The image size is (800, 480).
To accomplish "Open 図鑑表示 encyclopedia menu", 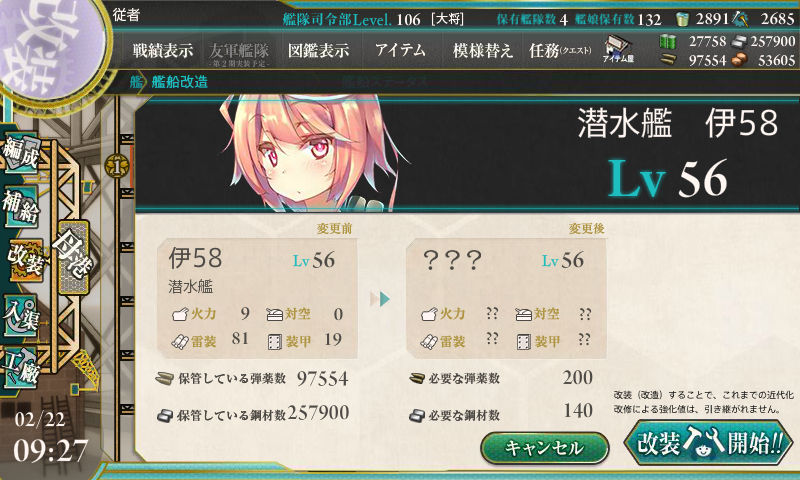I will (318, 50).
